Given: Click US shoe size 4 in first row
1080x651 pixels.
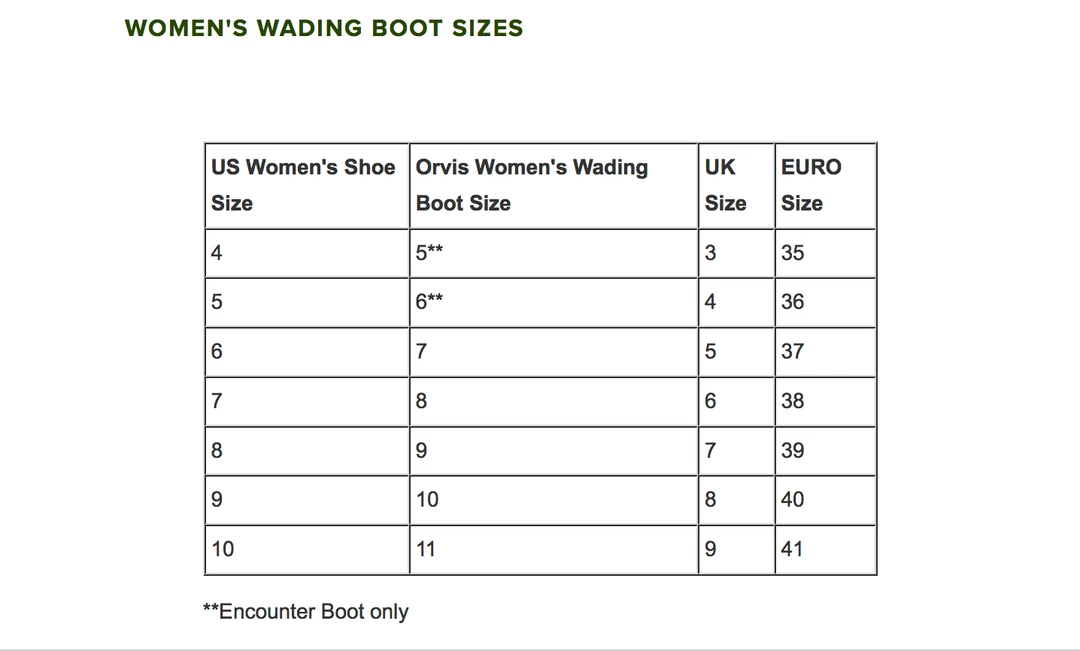Looking at the screenshot, I should point(217,253).
